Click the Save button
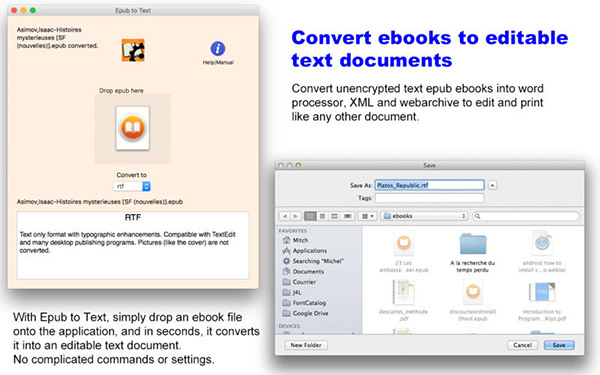Viewport: 600px width, 375px height. [x=559, y=345]
